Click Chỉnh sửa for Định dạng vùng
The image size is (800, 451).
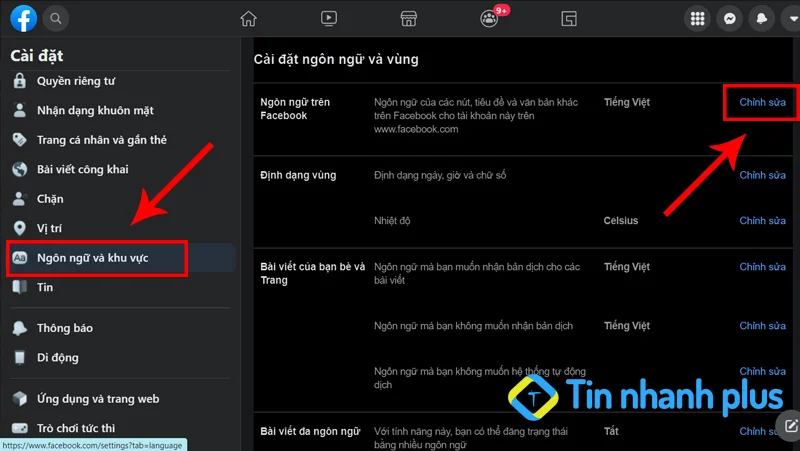coord(762,175)
